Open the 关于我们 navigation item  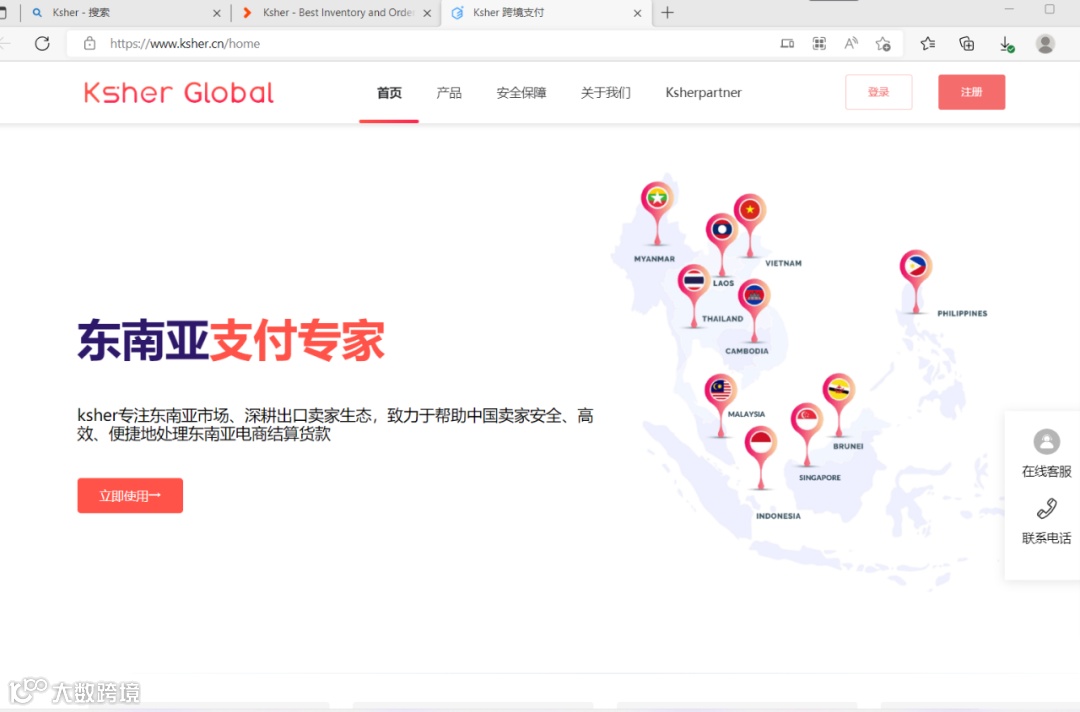click(x=605, y=92)
